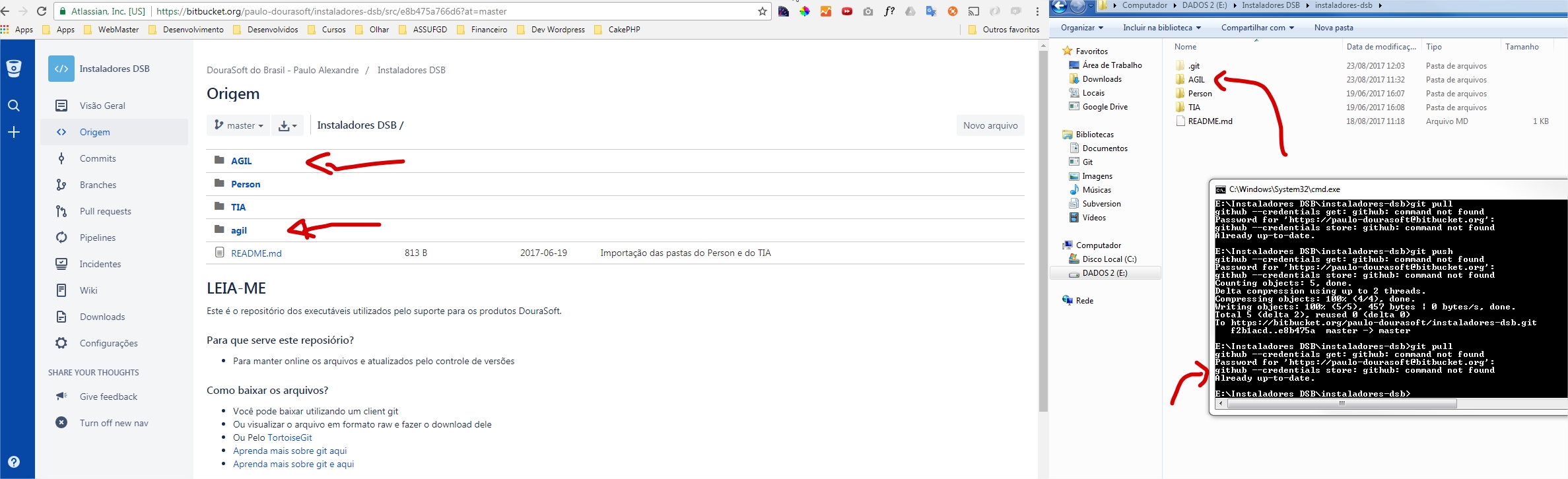
Task: Open the Chrome three-dot menu
Action: [x=1037, y=11]
